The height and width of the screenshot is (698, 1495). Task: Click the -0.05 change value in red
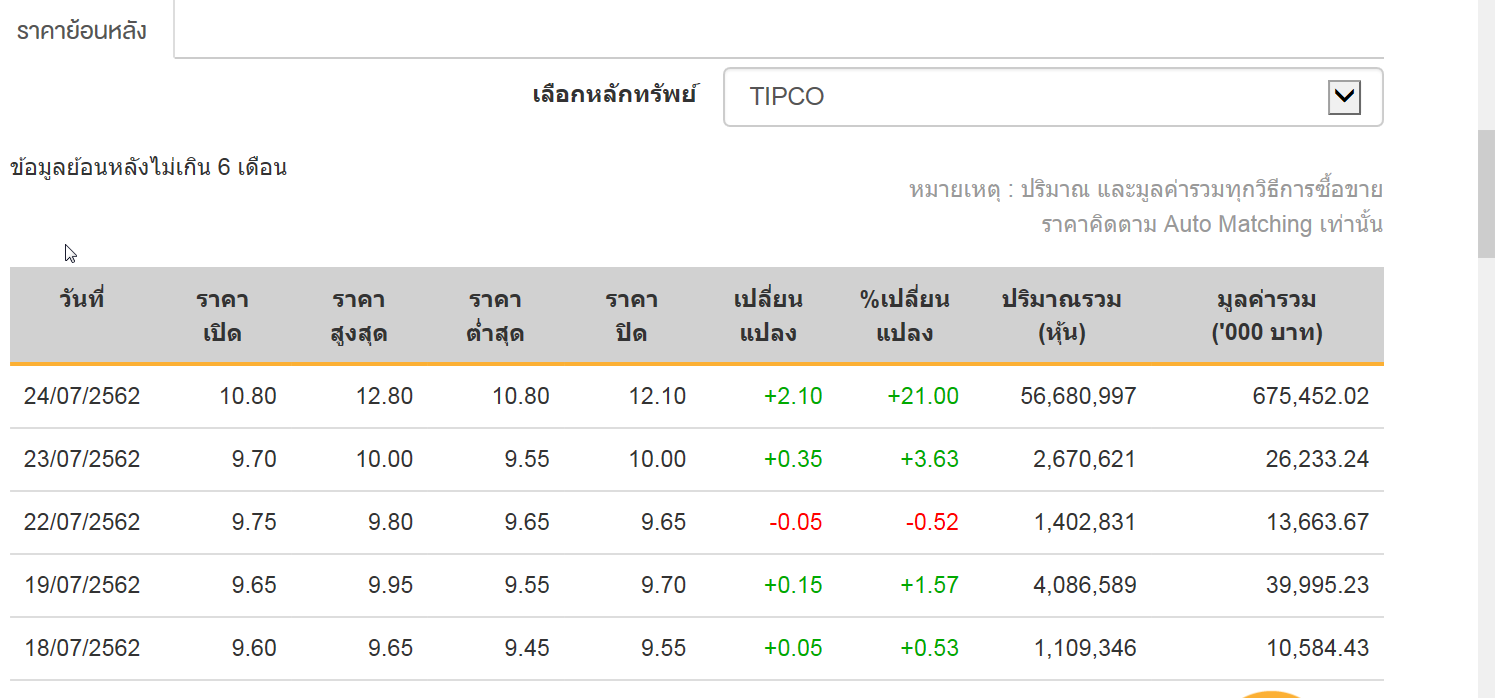point(796,523)
